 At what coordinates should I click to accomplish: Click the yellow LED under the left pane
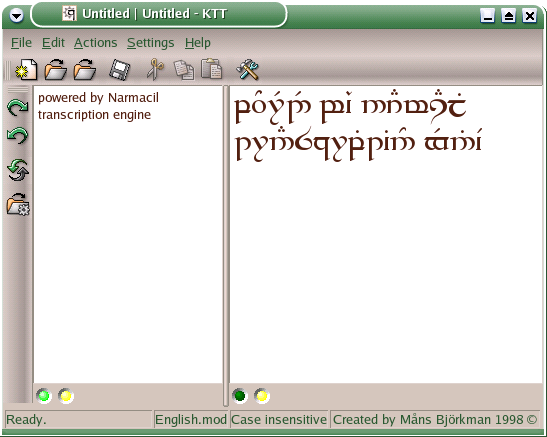[66, 396]
